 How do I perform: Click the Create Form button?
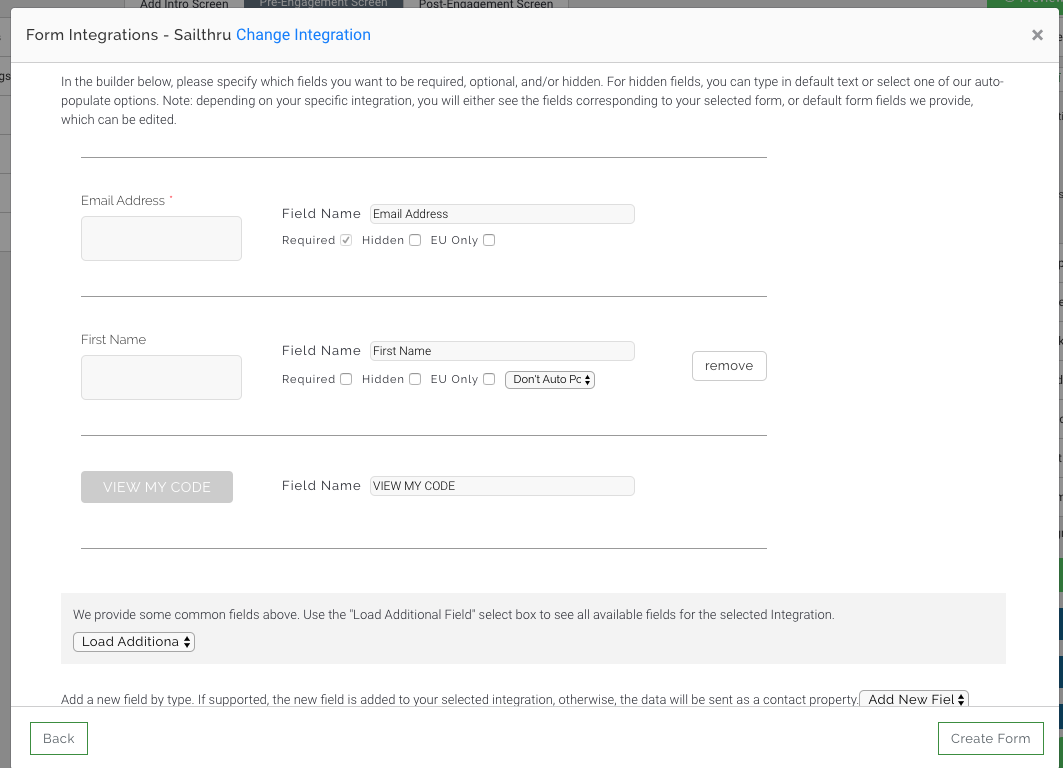click(990, 738)
